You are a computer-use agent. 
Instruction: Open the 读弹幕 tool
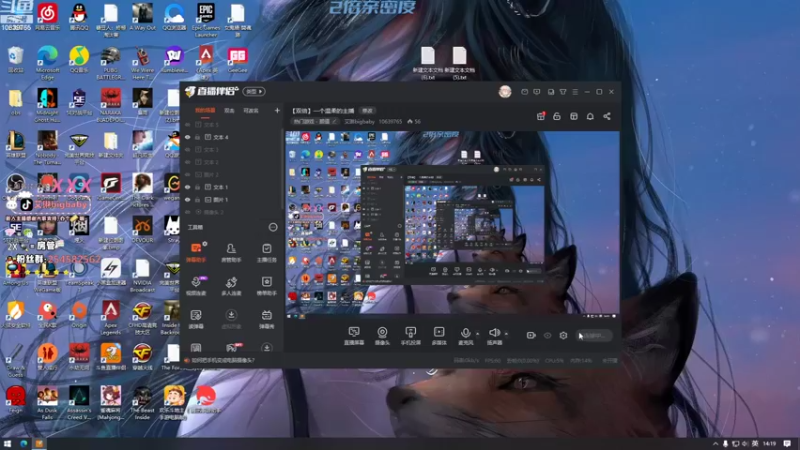click(196, 319)
